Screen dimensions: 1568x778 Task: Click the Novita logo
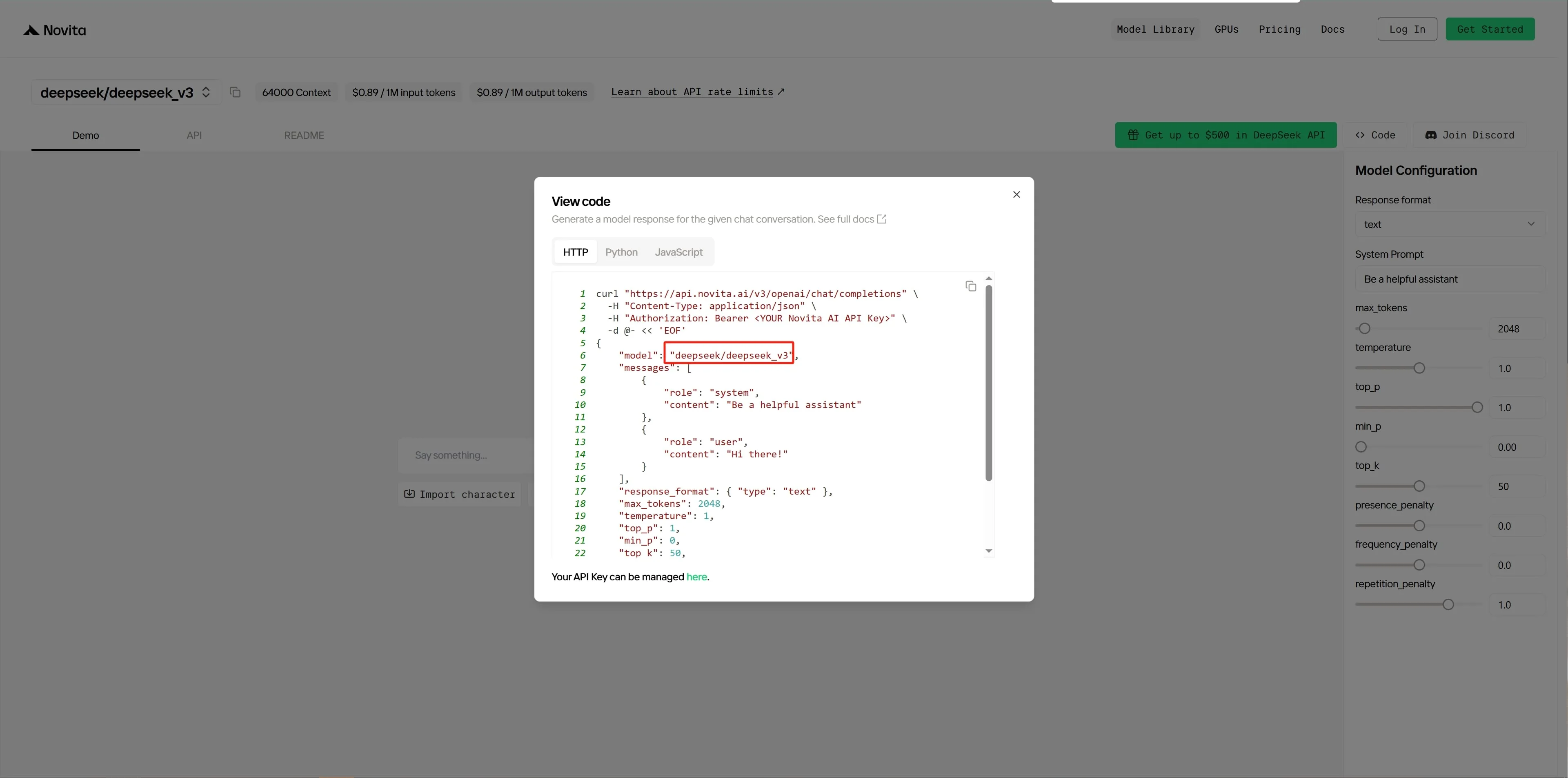click(x=54, y=30)
